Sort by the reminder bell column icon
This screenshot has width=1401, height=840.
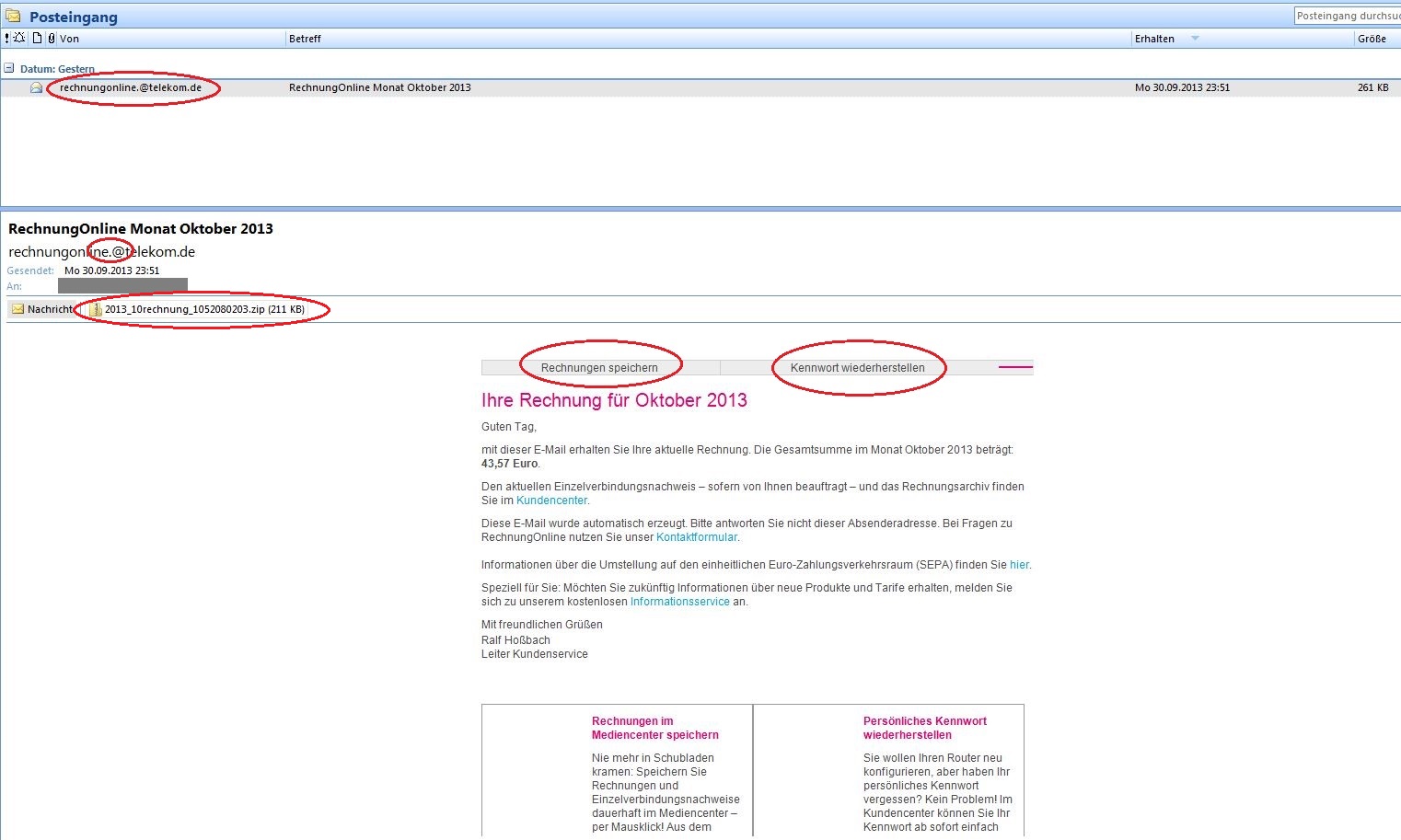pos(19,39)
